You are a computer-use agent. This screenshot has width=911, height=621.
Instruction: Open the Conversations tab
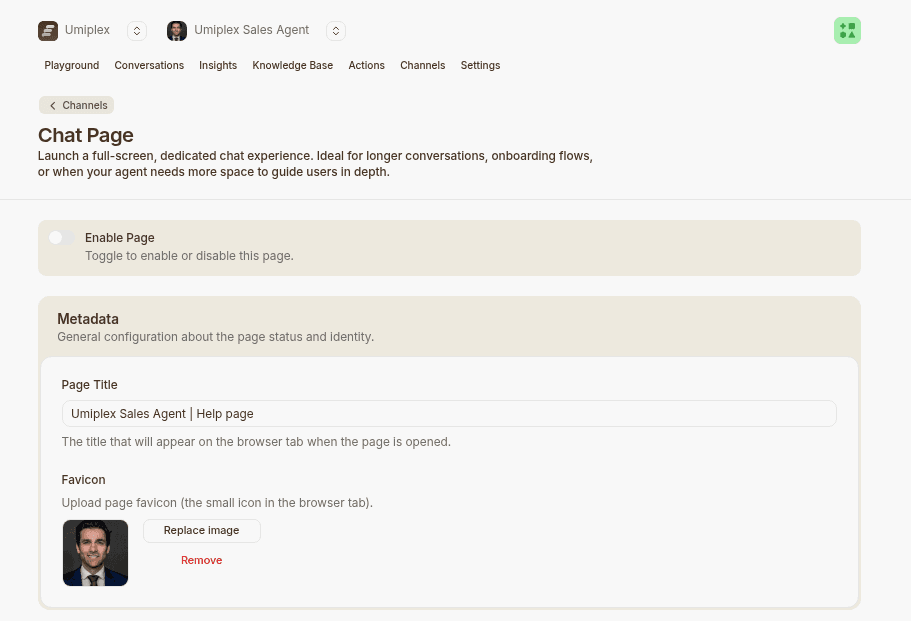[x=149, y=65]
